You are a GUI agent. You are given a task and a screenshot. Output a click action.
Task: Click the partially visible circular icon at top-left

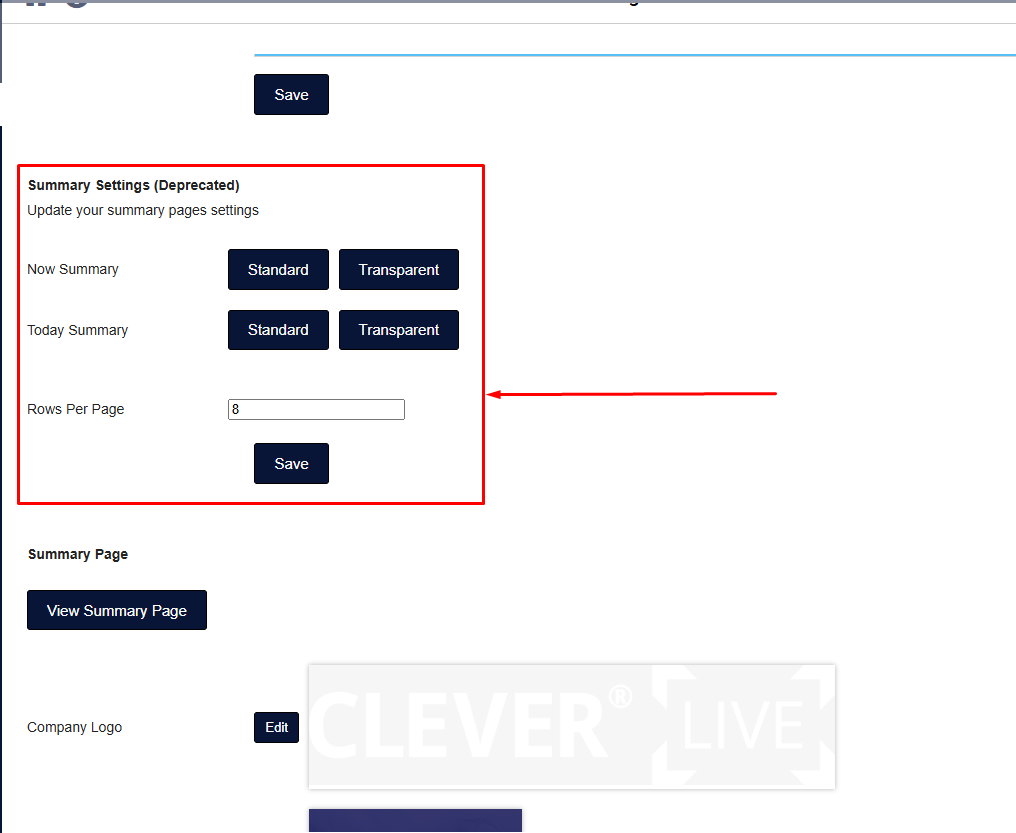77,3
